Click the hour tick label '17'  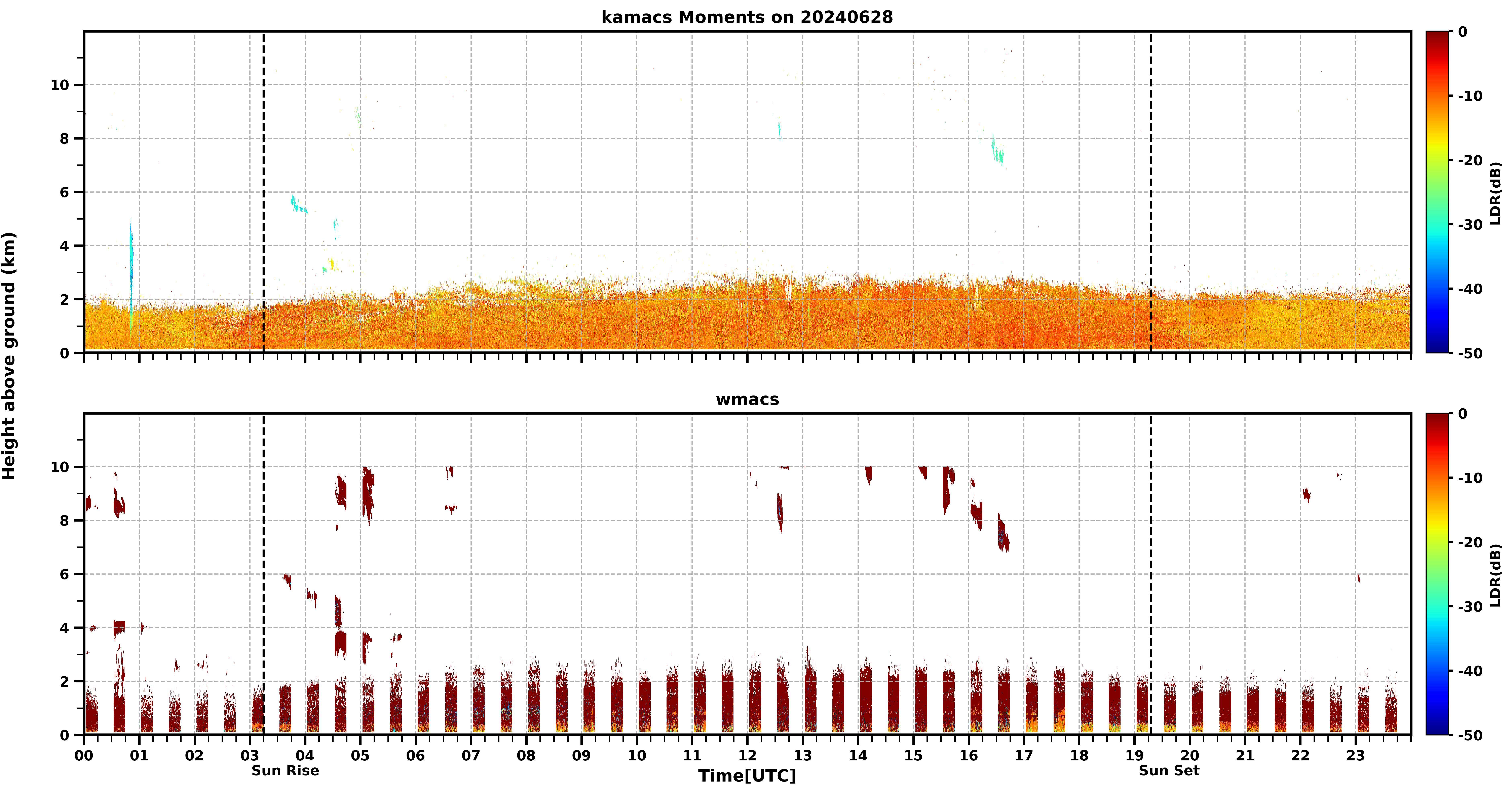pos(1024,756)
